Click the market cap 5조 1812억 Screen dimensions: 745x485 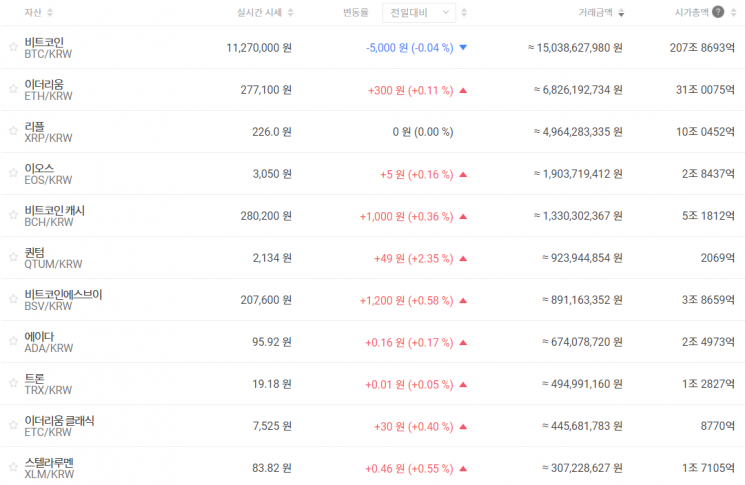pyautogui.click(x=708, y=216)
